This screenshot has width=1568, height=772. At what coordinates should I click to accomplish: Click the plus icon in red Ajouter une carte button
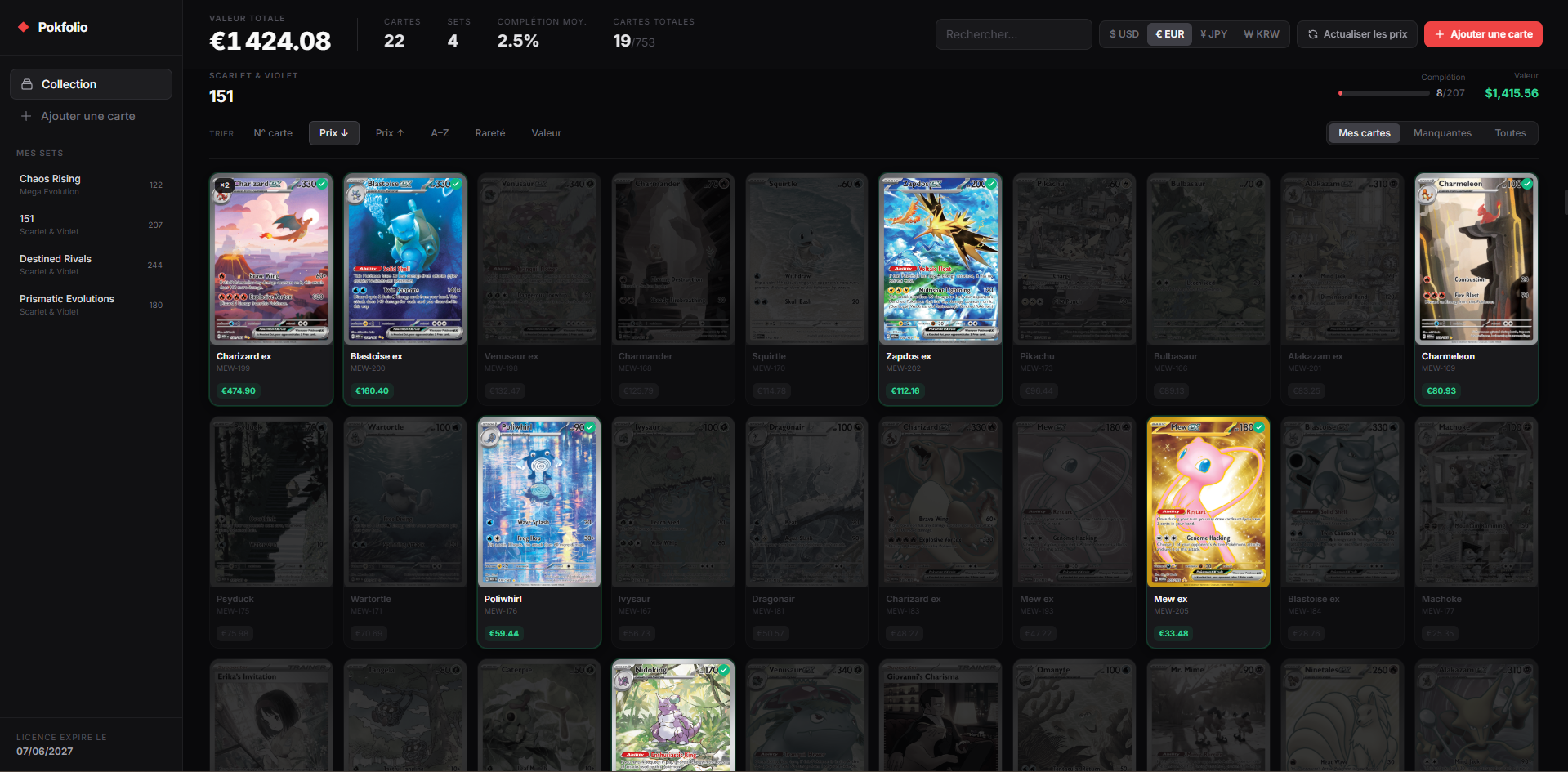tap(1440, 34)
